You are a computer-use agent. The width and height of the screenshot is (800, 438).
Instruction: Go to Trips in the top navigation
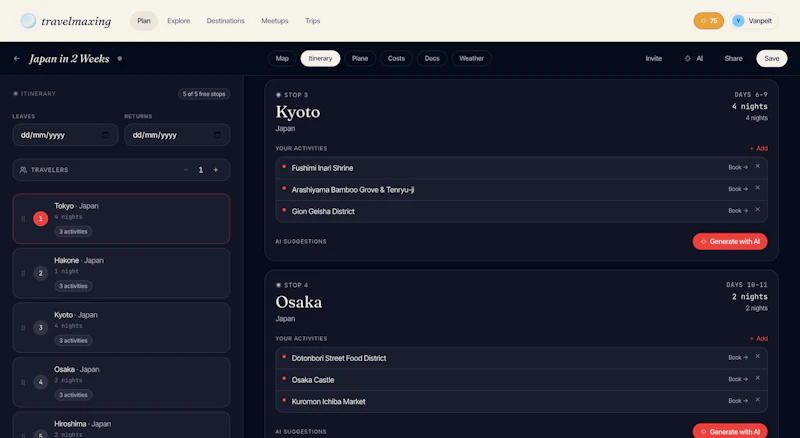pyautogui.click(x=313, y=21)
